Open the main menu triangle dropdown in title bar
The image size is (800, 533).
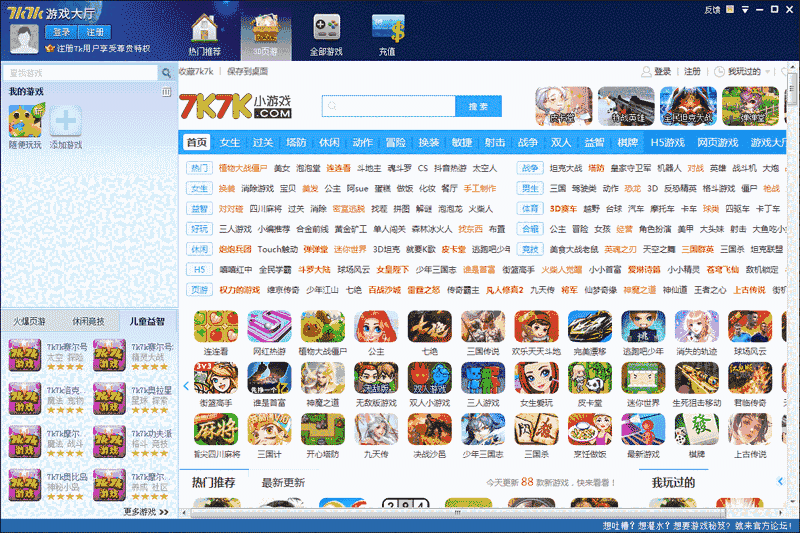745,9
